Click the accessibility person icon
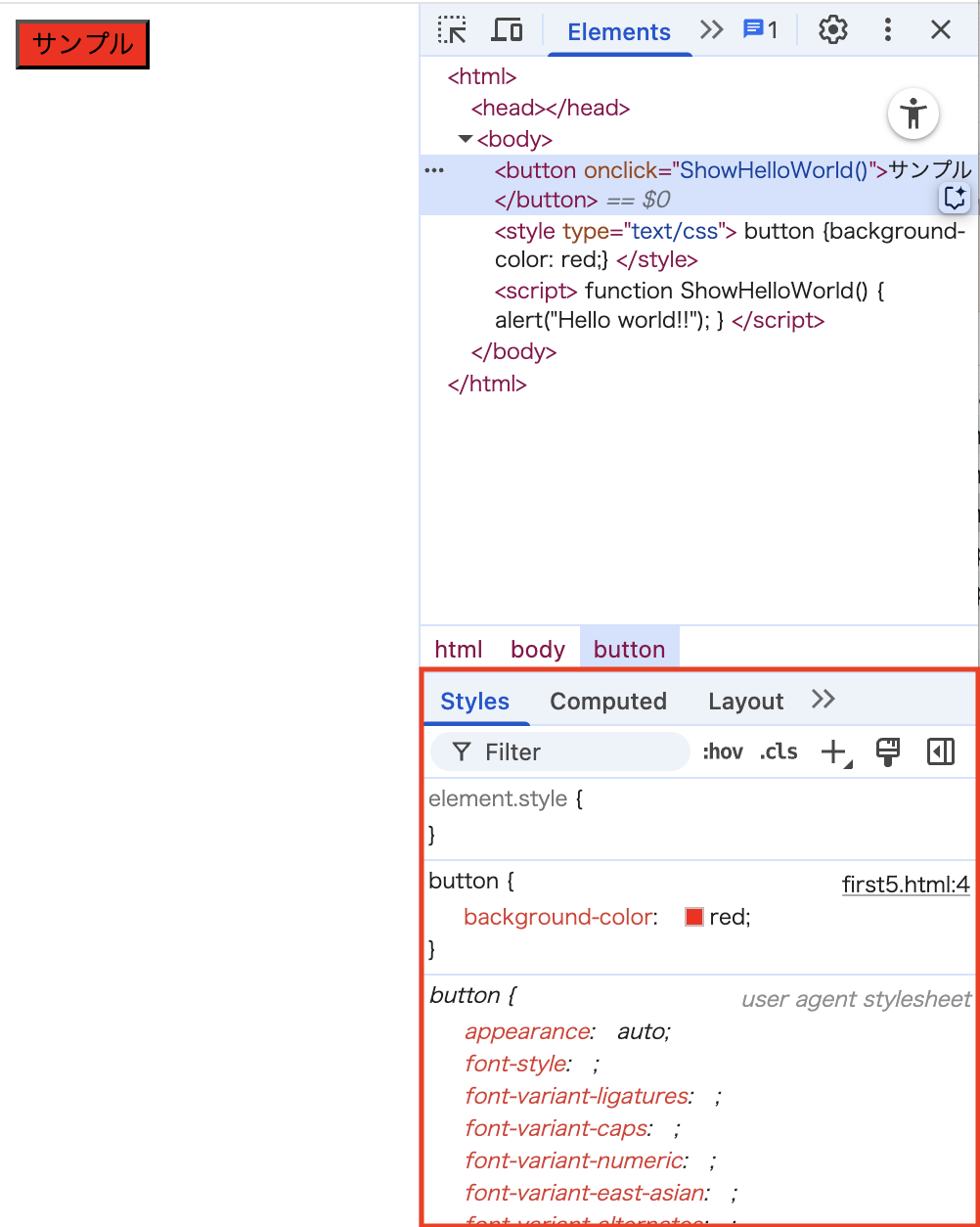Screen dimensions: 980x1227 tap(913, 114)
